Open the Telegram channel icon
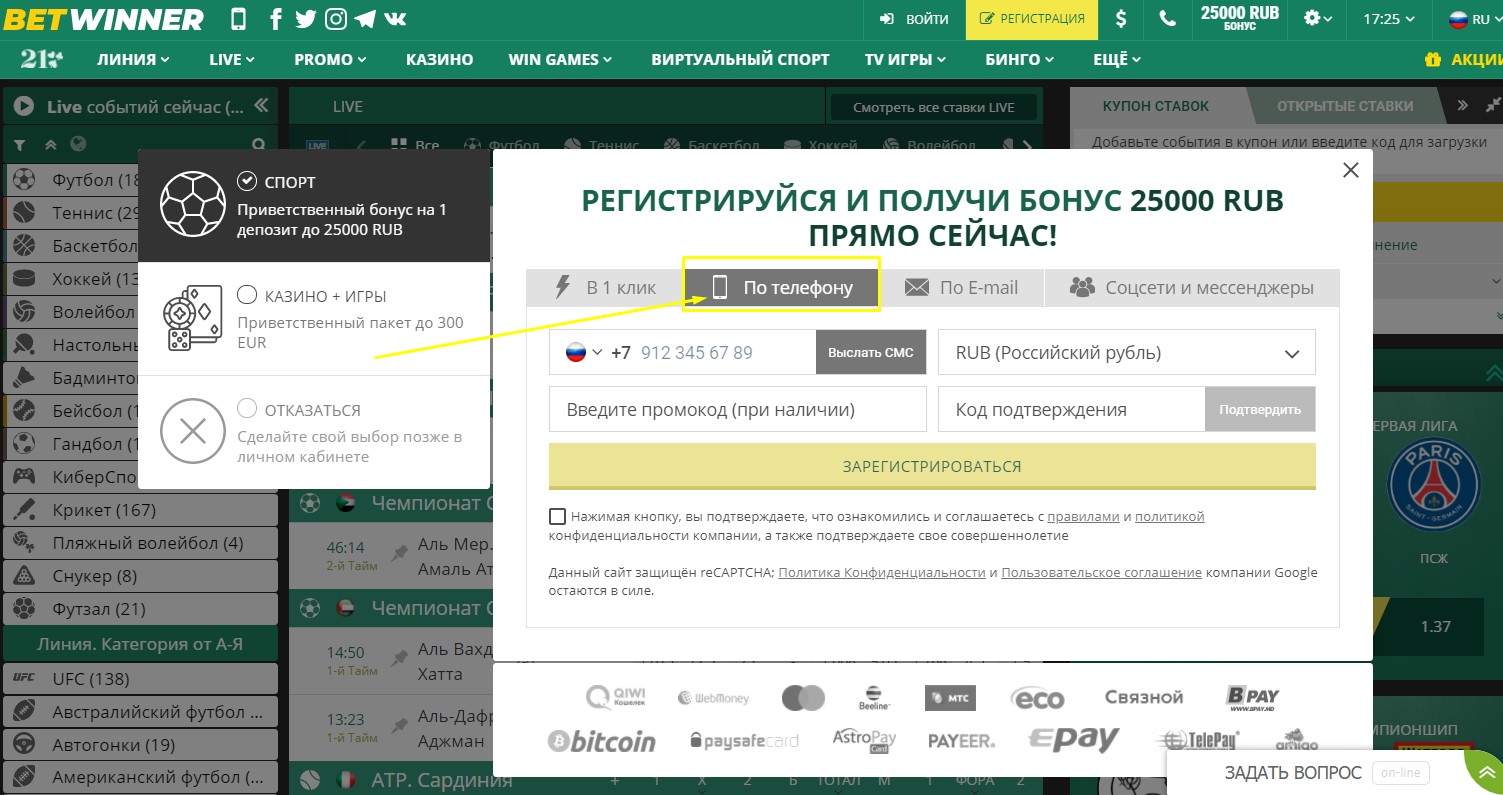The image size is (1503, 795). [x=366, y=19]
